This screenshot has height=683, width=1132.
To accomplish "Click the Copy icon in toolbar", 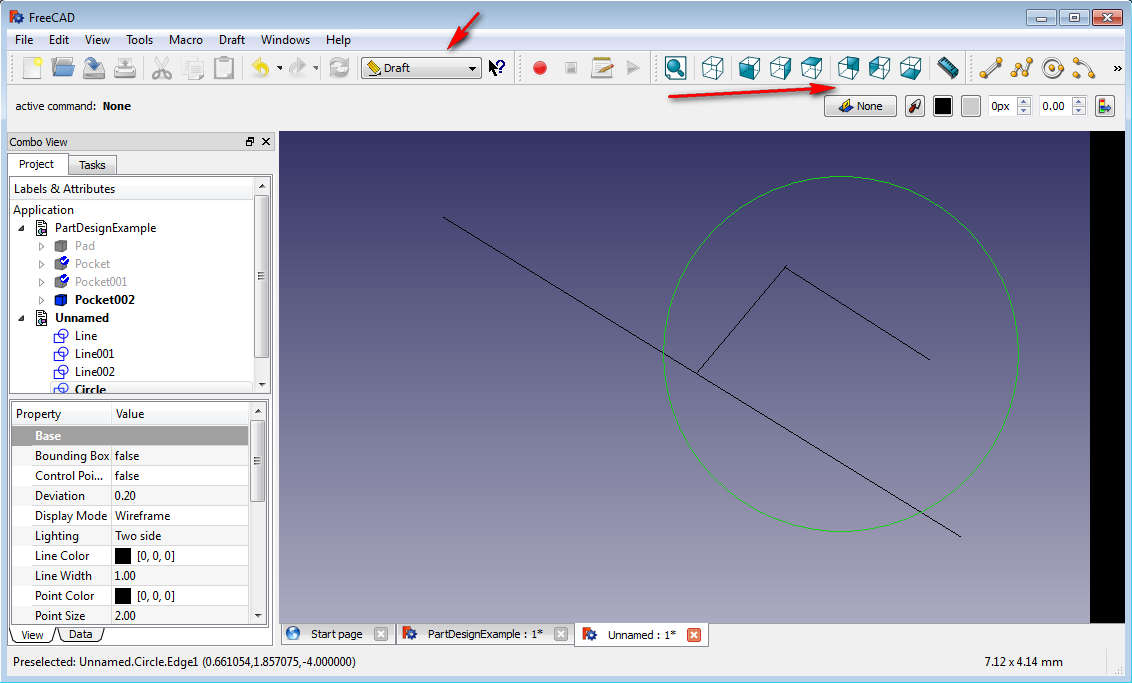I will 193,68.
